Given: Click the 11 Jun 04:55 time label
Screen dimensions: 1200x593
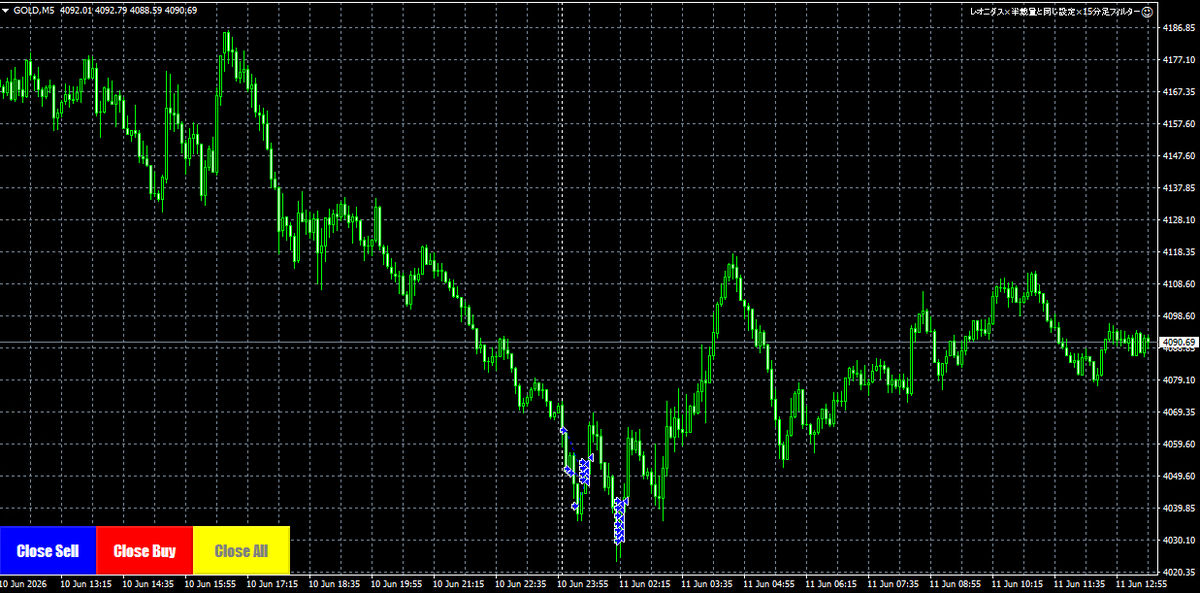Looking at the screenshot, I should click(x=768, y=584).
